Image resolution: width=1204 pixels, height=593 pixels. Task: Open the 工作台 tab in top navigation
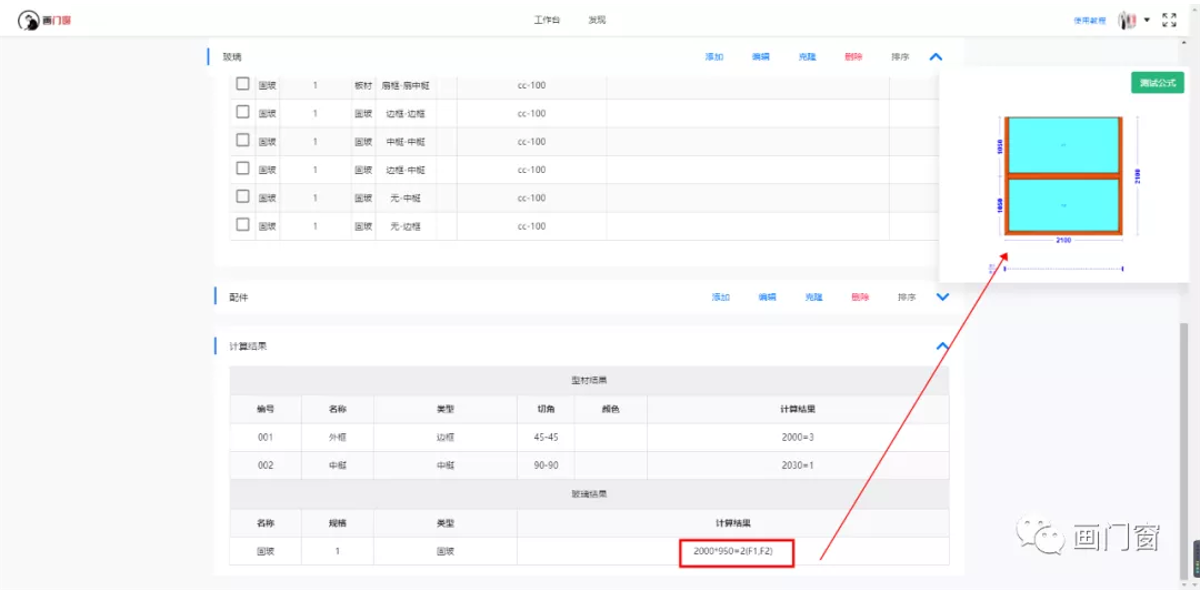(547, 20)
